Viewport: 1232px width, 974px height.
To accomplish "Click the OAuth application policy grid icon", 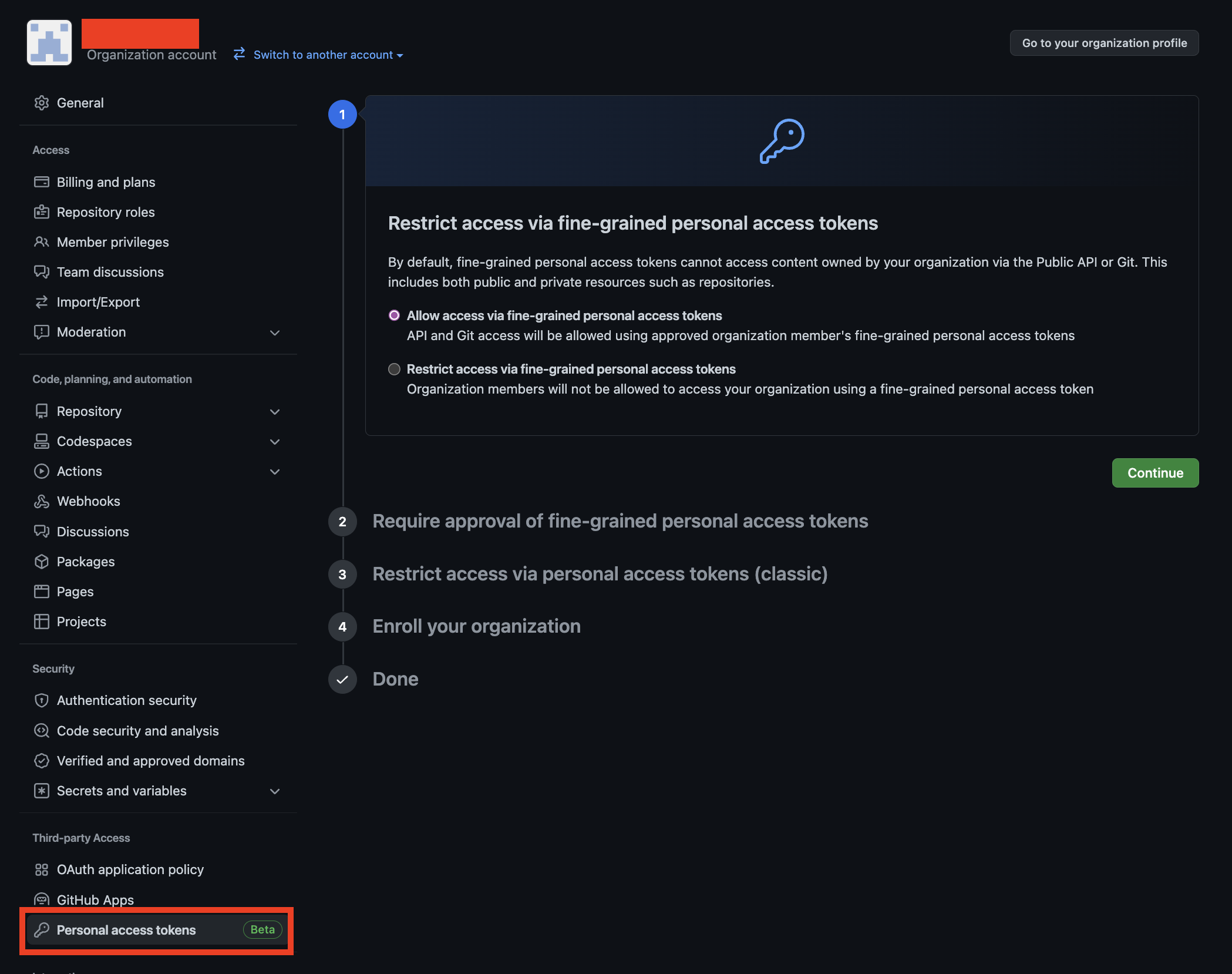I will tap(41, 869).
